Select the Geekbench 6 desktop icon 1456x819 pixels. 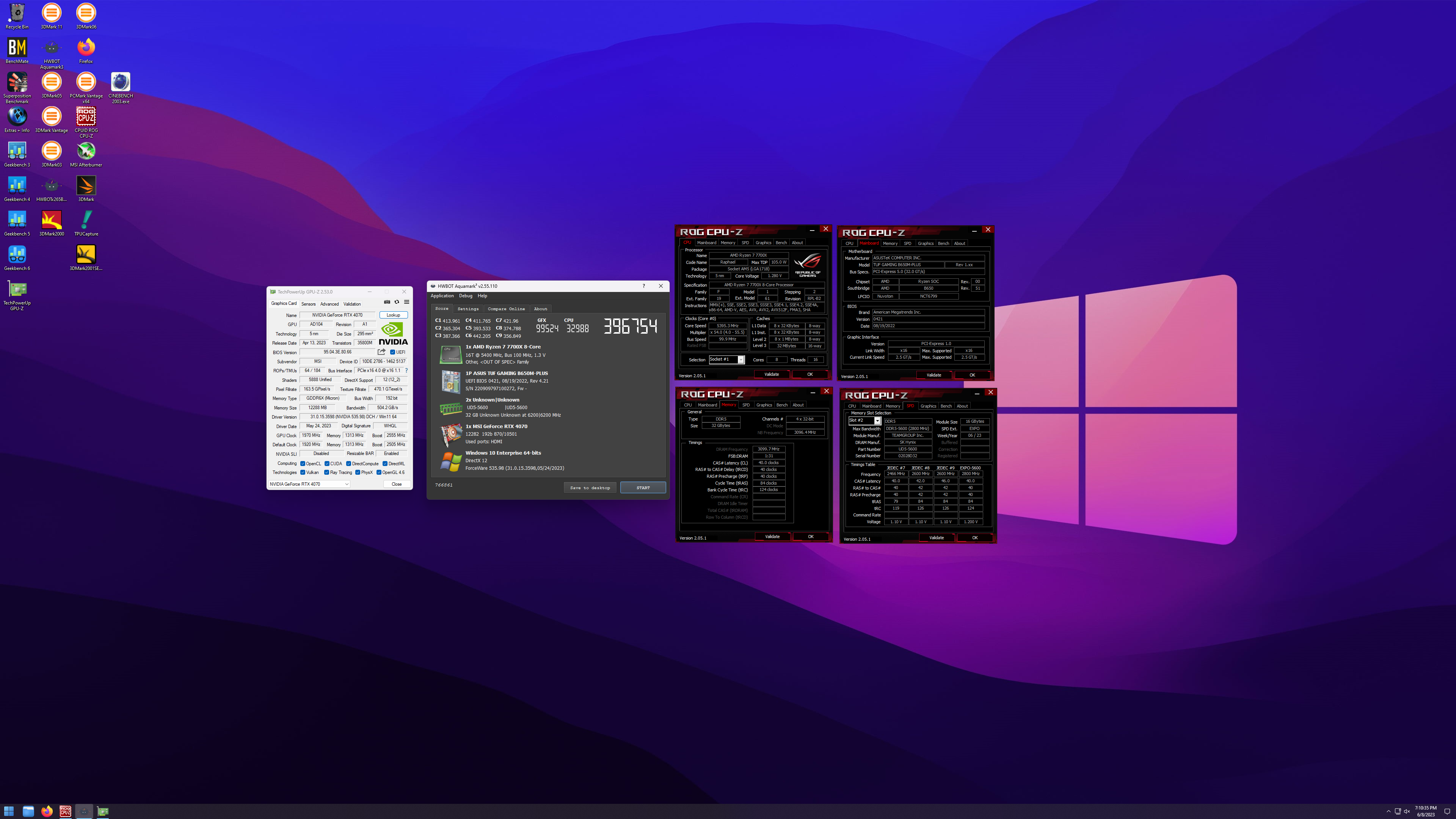(x=17, y=258)
